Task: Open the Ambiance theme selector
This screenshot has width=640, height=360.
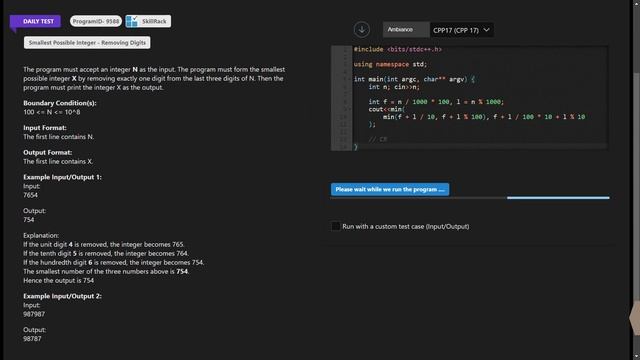Action: pyautogui.click(x=406, y=29)
